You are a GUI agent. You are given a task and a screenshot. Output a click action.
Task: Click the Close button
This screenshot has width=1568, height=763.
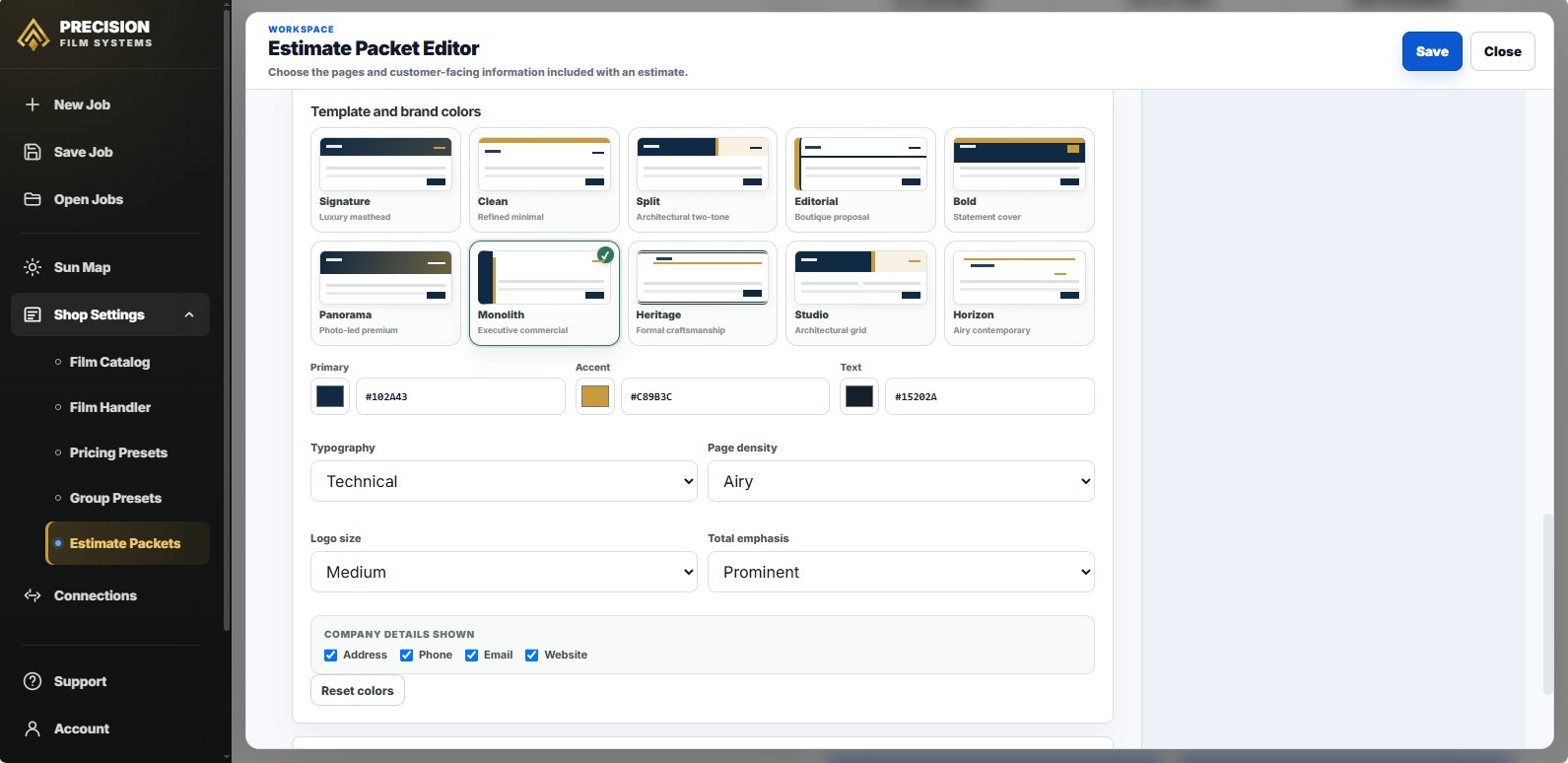1502,51
